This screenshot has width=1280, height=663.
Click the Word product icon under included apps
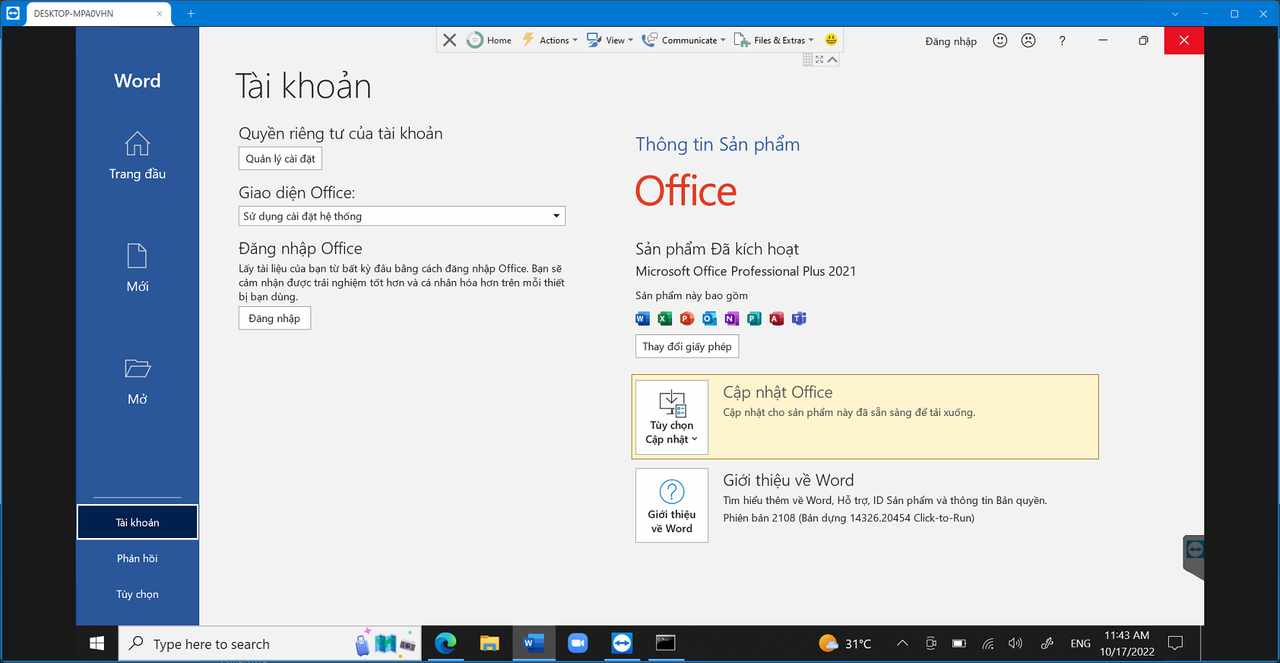643,319
